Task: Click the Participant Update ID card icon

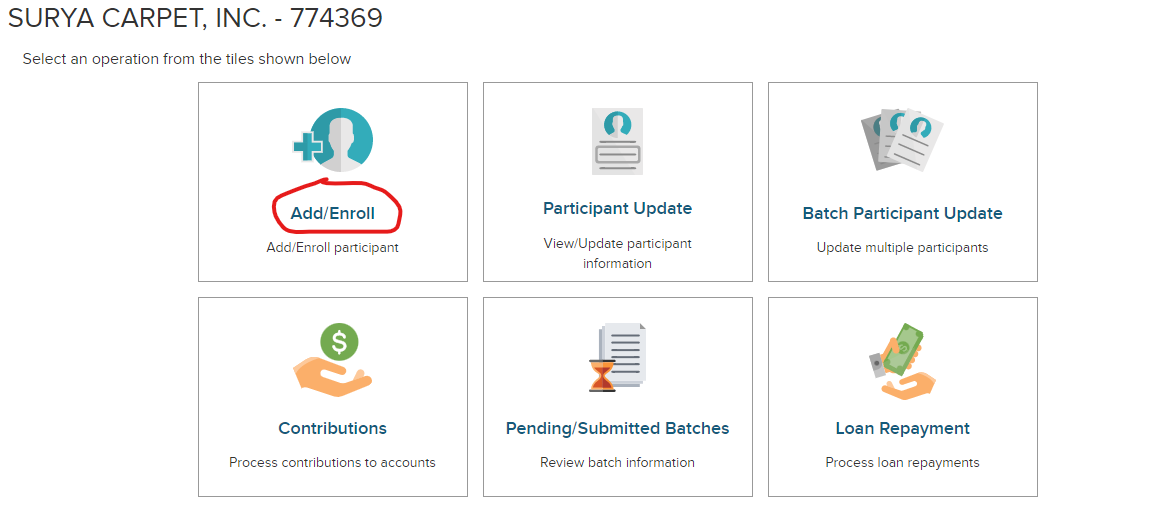Action: tap(617, 142)
